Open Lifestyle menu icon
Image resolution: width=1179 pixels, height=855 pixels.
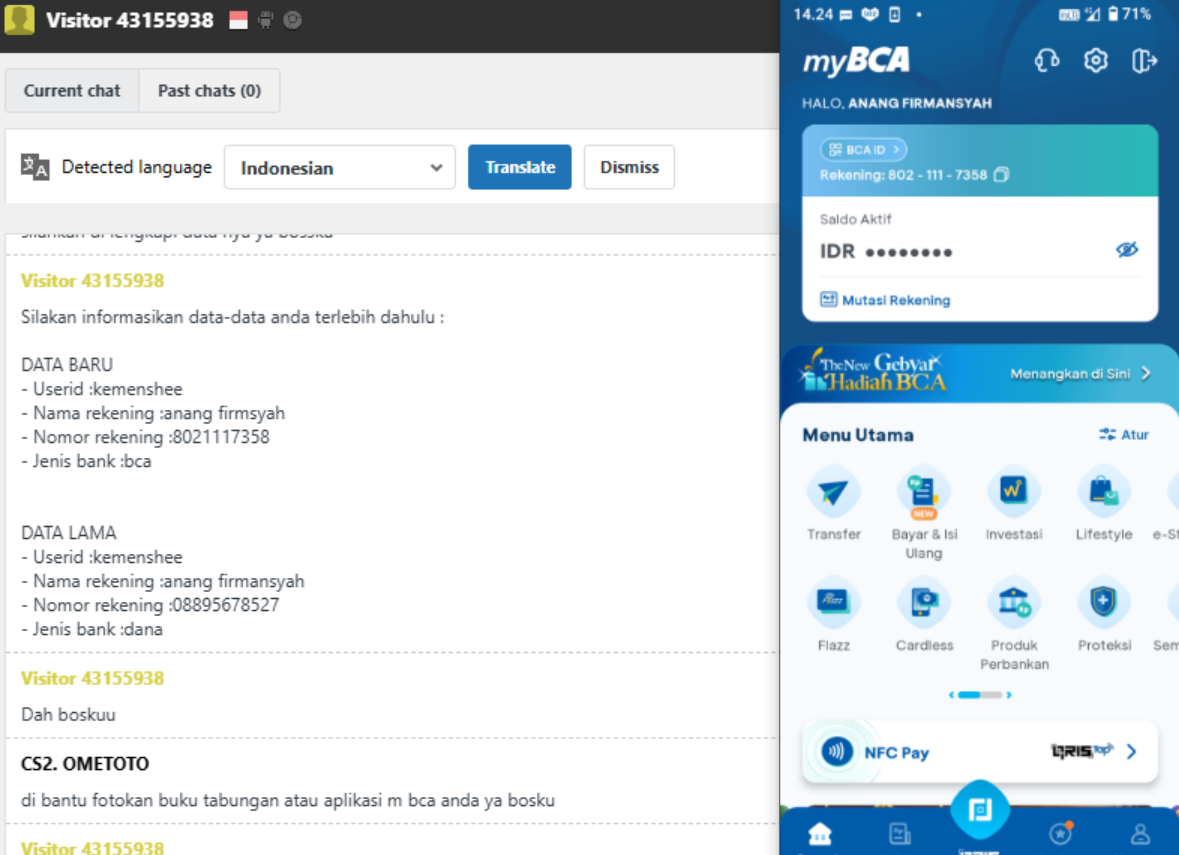pyautogui.click(x=1104, y=491)
